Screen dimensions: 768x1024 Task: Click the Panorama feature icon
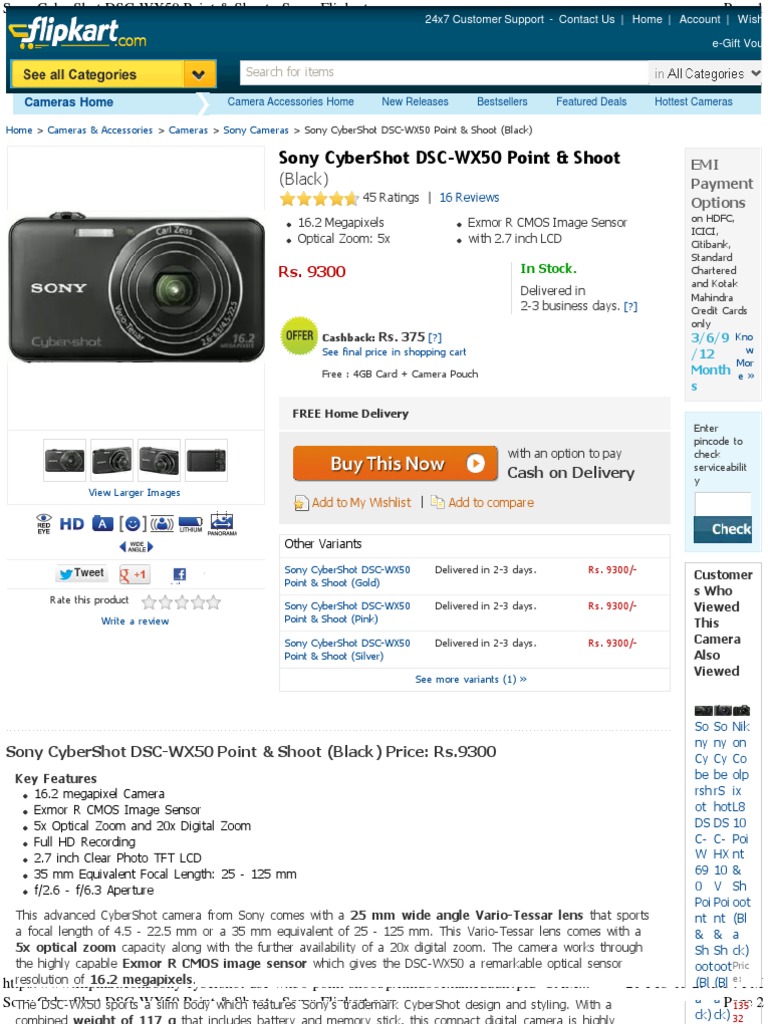coord(221,523)
